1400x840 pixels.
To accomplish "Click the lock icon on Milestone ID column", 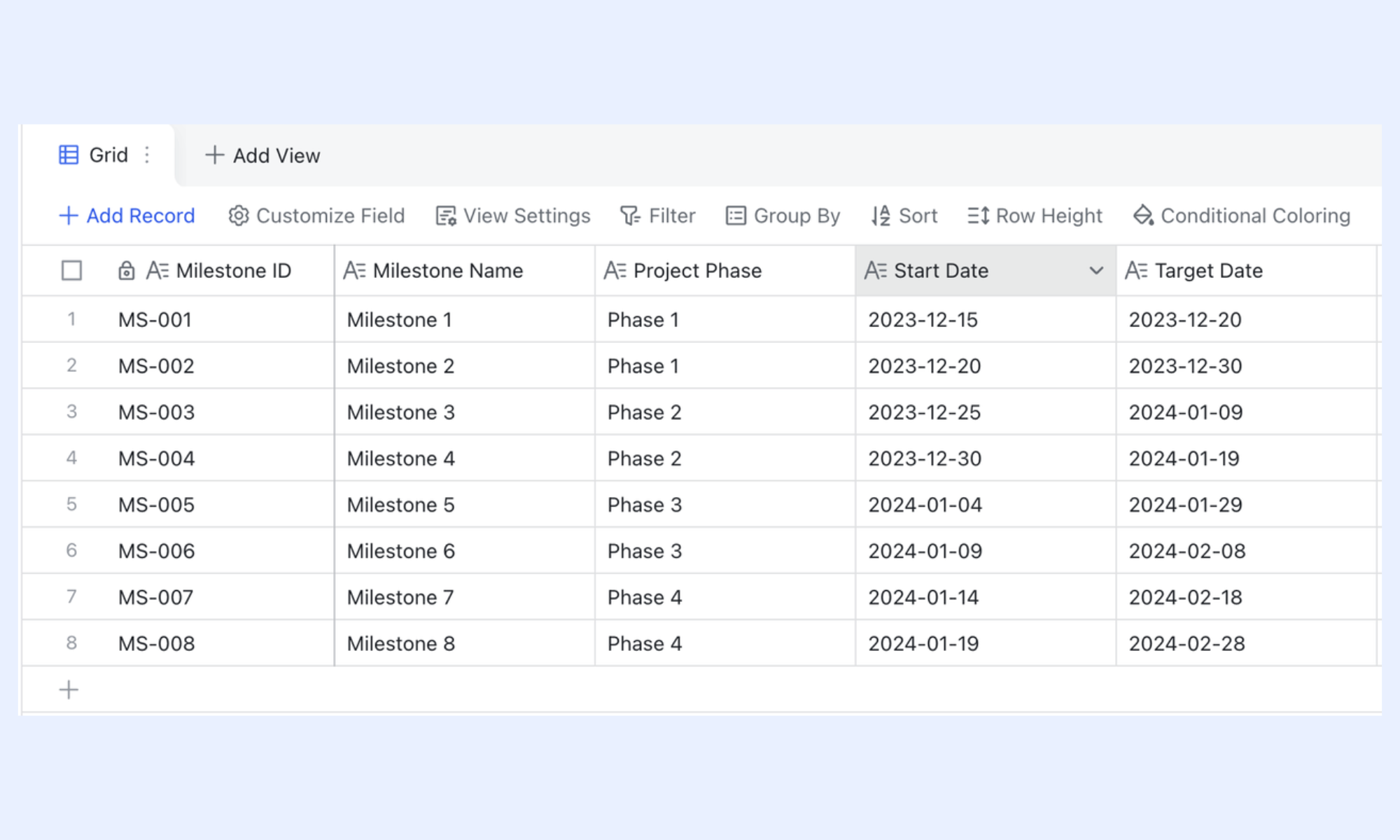I will 126,270.
